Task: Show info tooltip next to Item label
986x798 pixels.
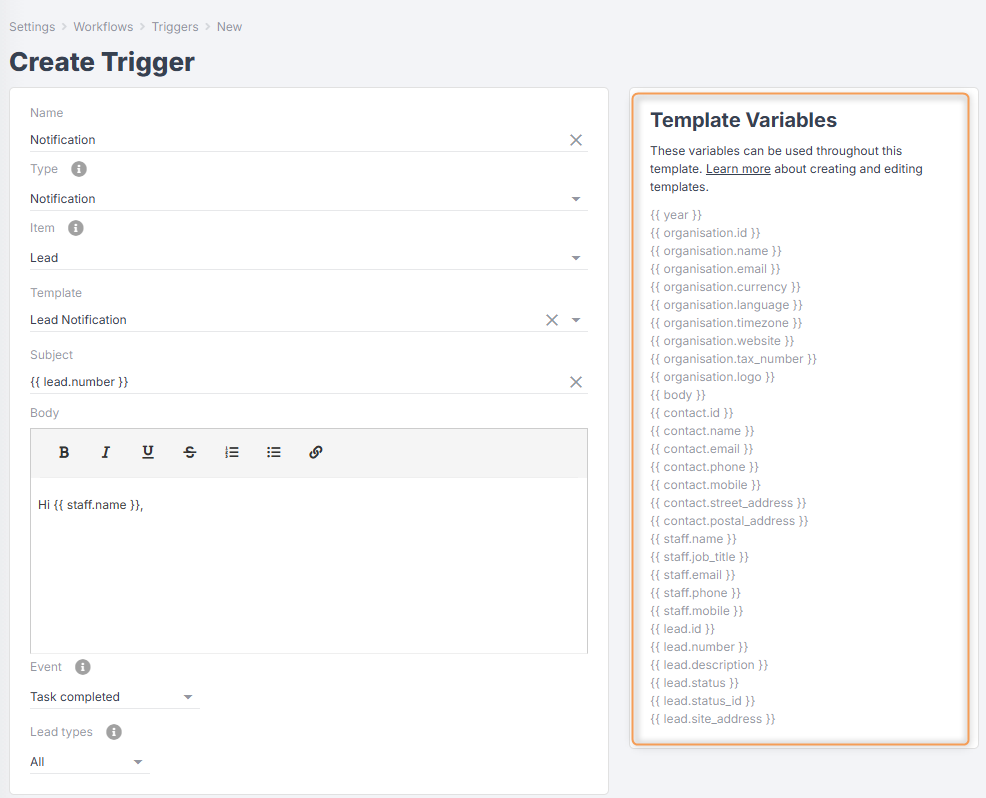Action: (x=75, y=228)
